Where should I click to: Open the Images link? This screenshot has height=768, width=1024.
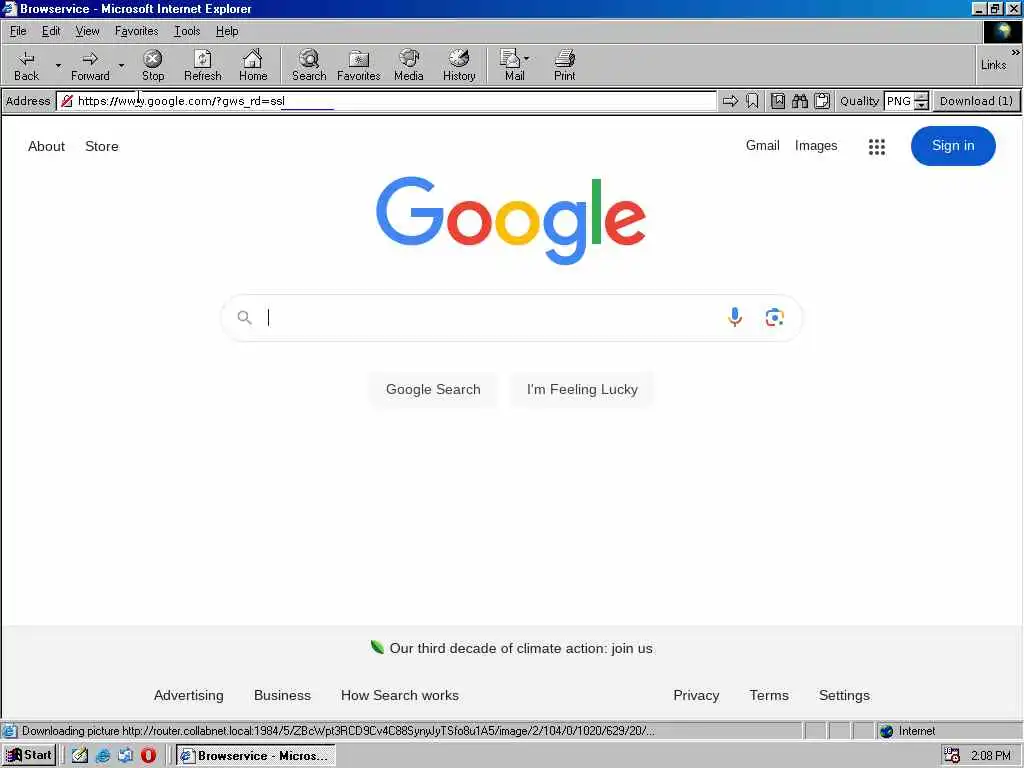click(x=816, y=146)
